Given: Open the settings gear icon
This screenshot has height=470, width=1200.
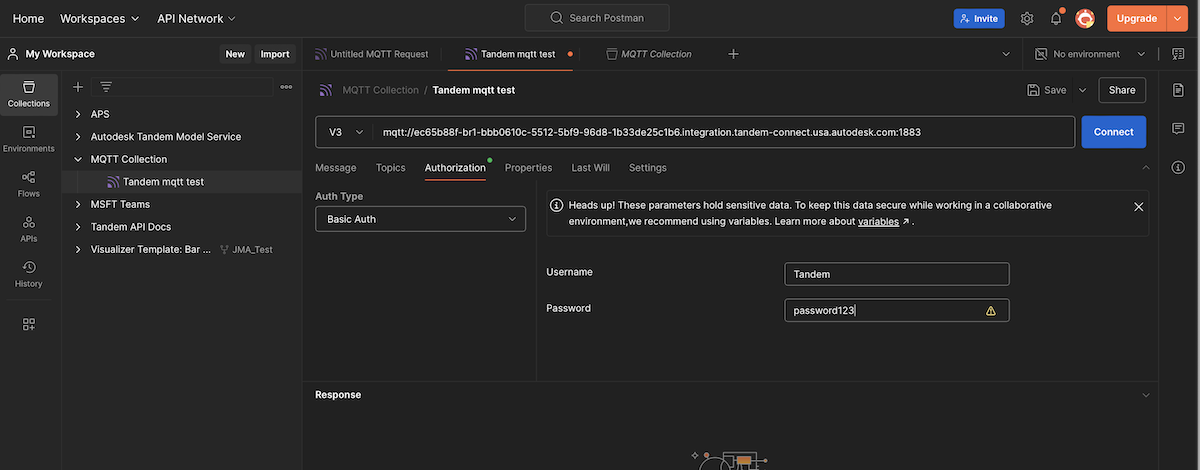Looking at the screenshot, I should 1027,18.
